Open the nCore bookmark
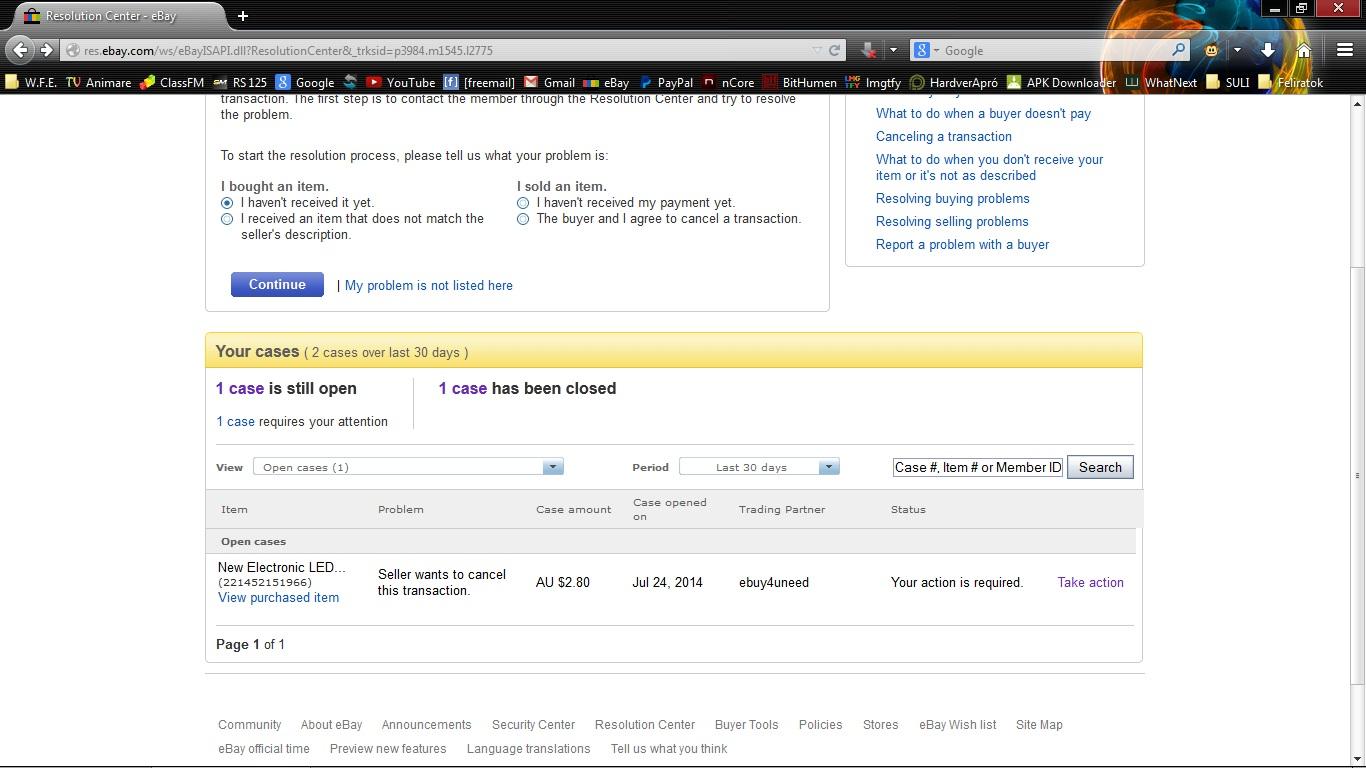The width and height of the screenshot is (1366, 768). 728,82
